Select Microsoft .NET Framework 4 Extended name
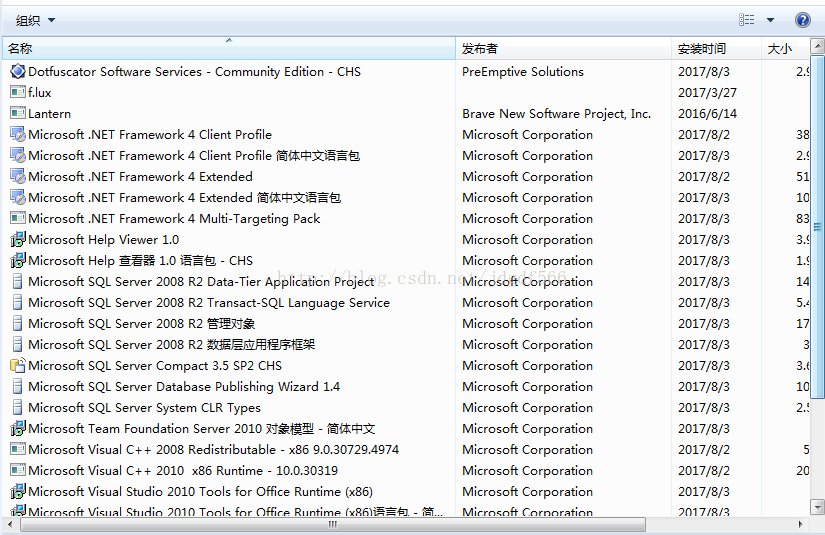 coord(140,177)
